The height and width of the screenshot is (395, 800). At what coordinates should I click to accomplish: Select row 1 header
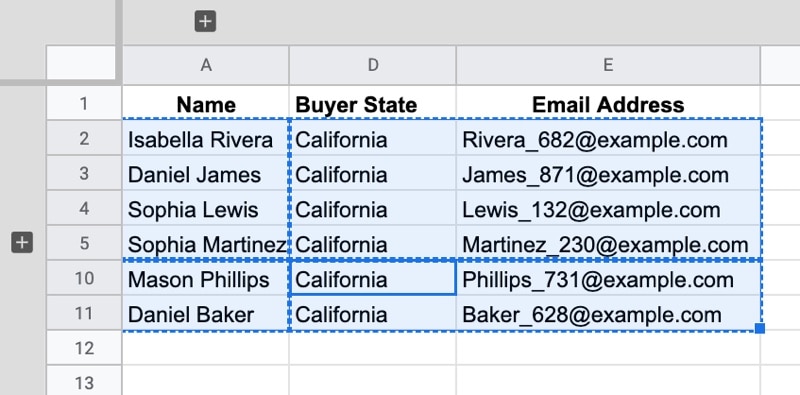point(84,104)
